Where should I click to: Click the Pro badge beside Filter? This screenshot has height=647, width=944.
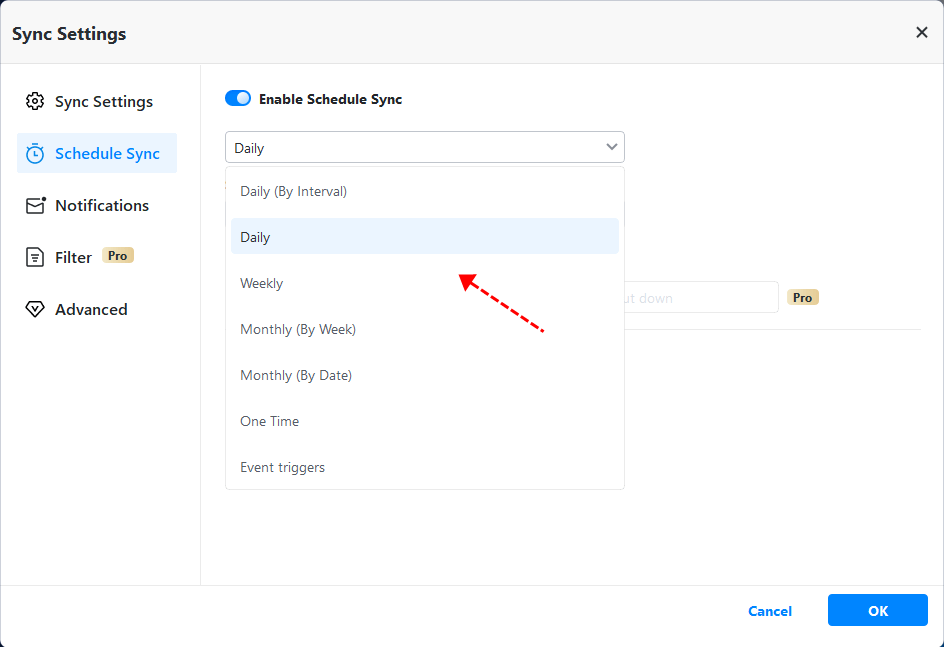click(117, 256)
